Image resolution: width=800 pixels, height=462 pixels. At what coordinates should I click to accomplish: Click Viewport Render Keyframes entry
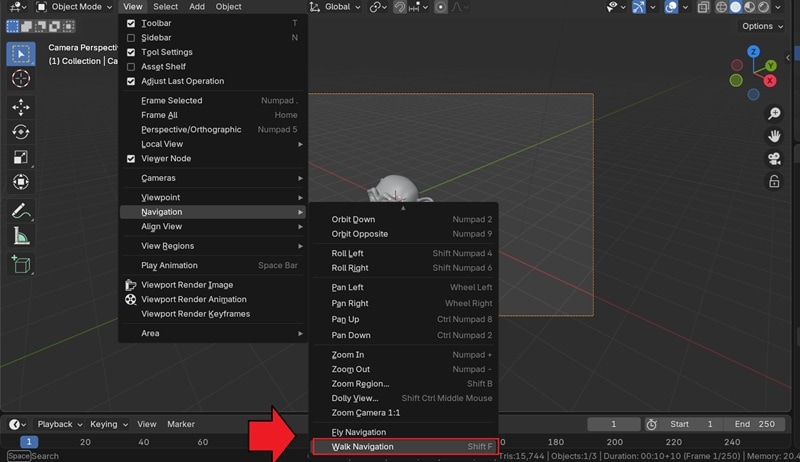[x=213, y=314]
